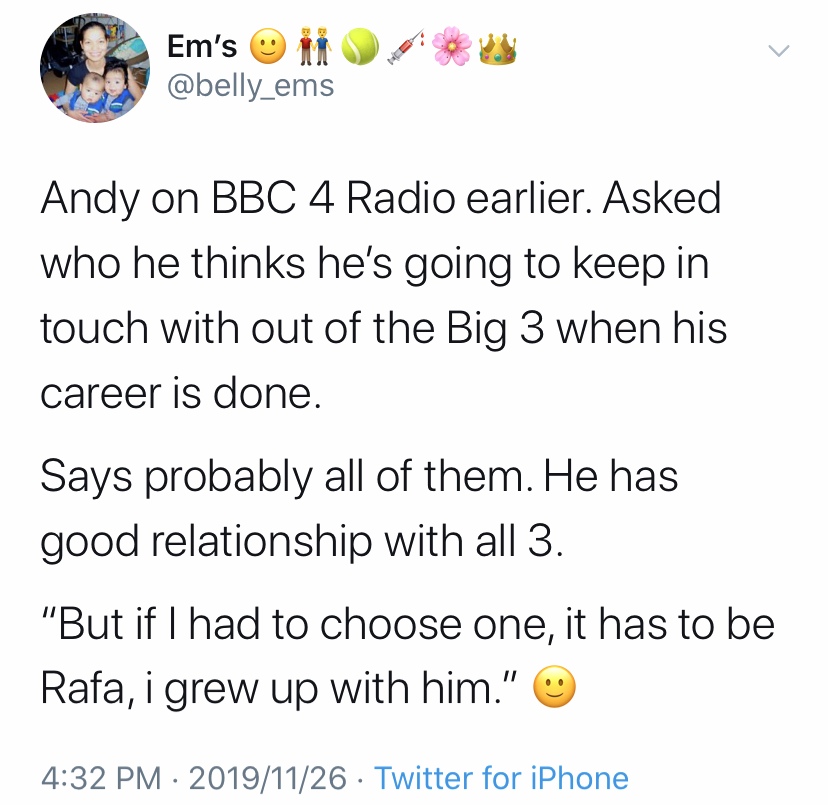This screenshot has height=805, width=828.
Task: Click the tennis ball emoji in name
Action: [360, 46]
